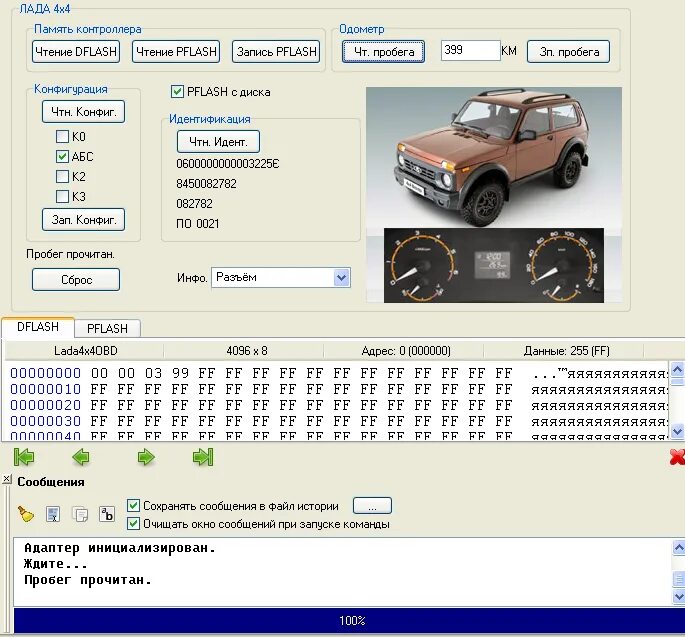Click the 'Адрес: 0 (000000)' header cell

[x=406, y=351]
